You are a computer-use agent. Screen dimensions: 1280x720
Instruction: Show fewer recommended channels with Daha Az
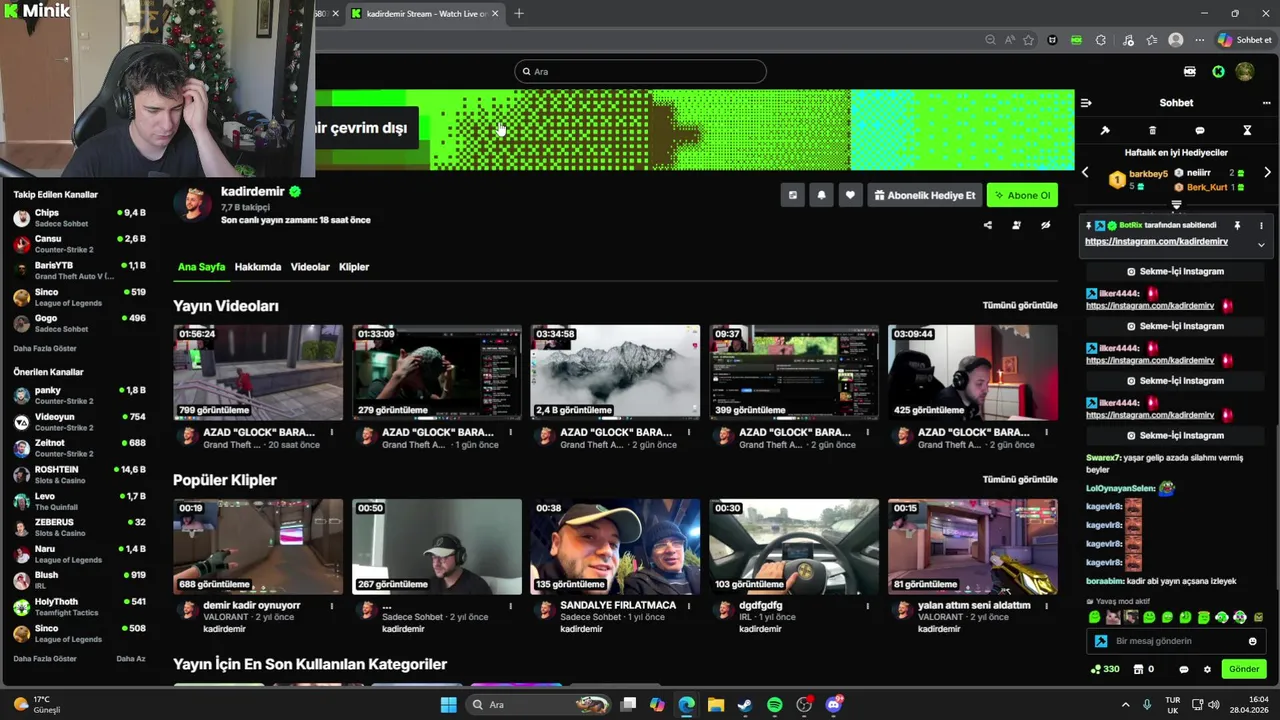(131, 659)
